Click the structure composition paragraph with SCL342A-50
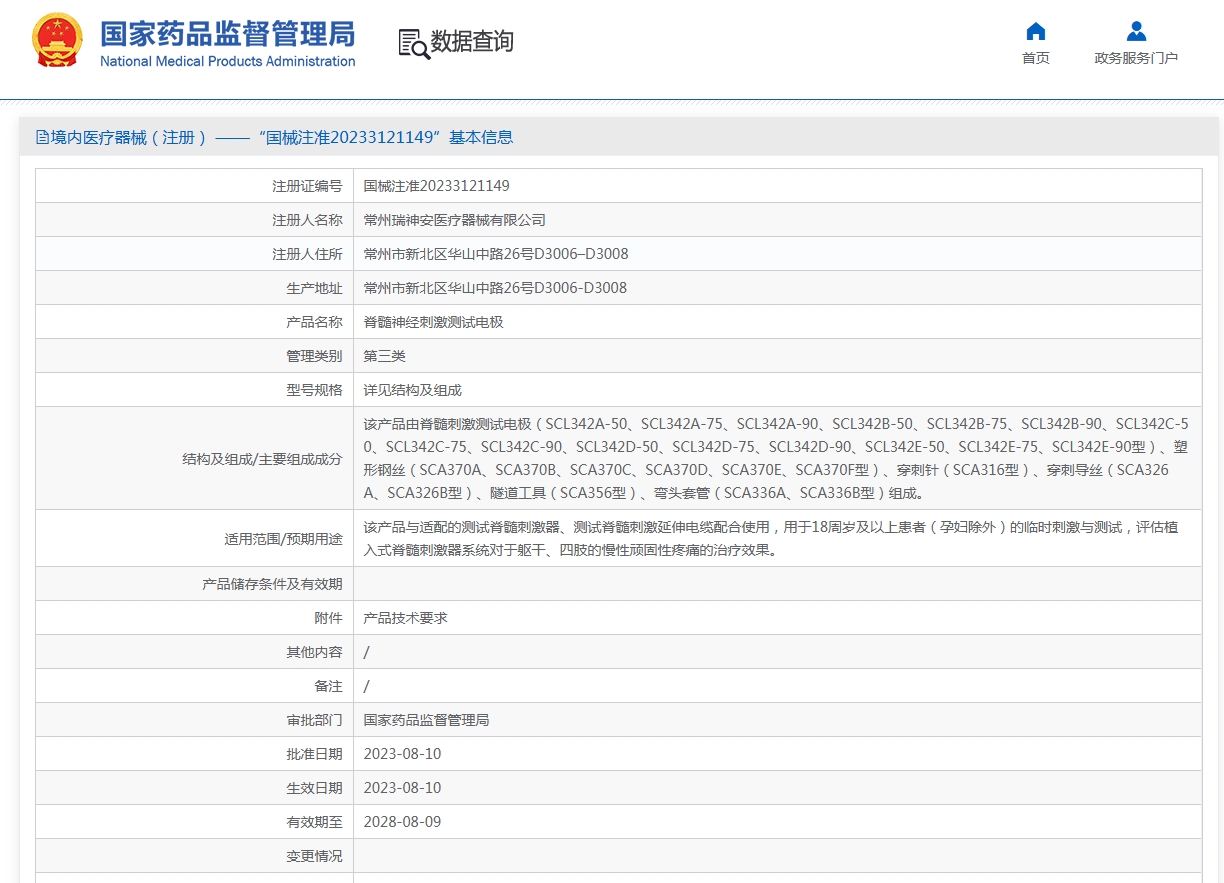The width and height of the screenshot is (1224, 883). (776, 459)
